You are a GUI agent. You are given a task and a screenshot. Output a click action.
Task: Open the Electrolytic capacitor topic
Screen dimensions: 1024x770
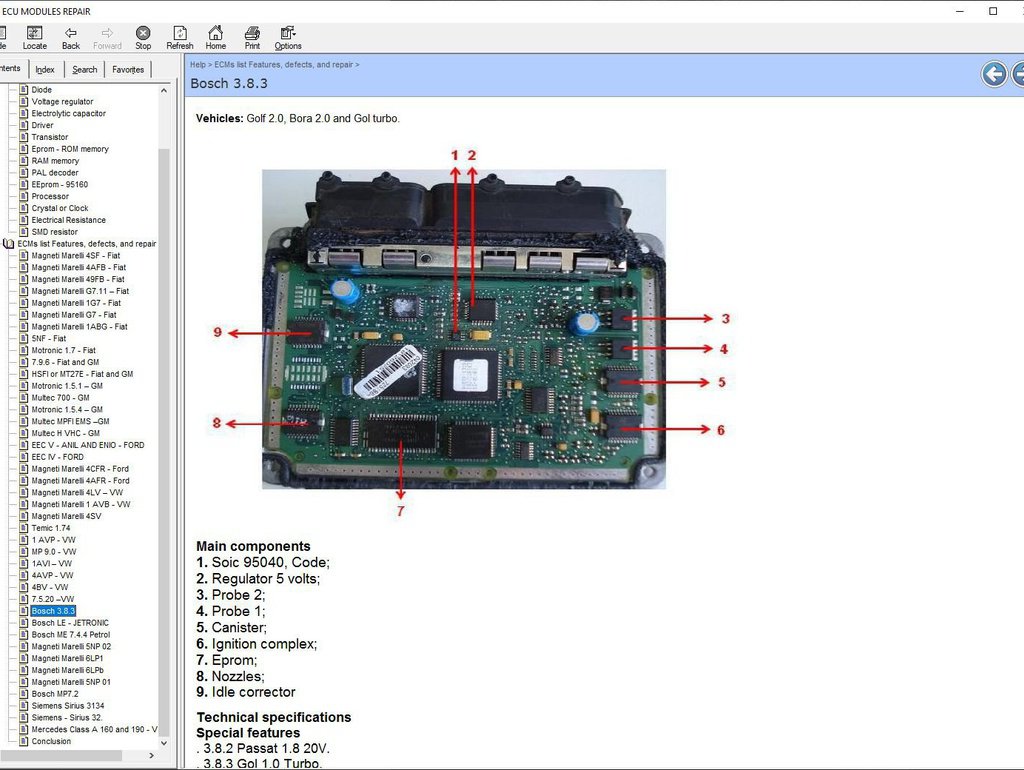69,113
